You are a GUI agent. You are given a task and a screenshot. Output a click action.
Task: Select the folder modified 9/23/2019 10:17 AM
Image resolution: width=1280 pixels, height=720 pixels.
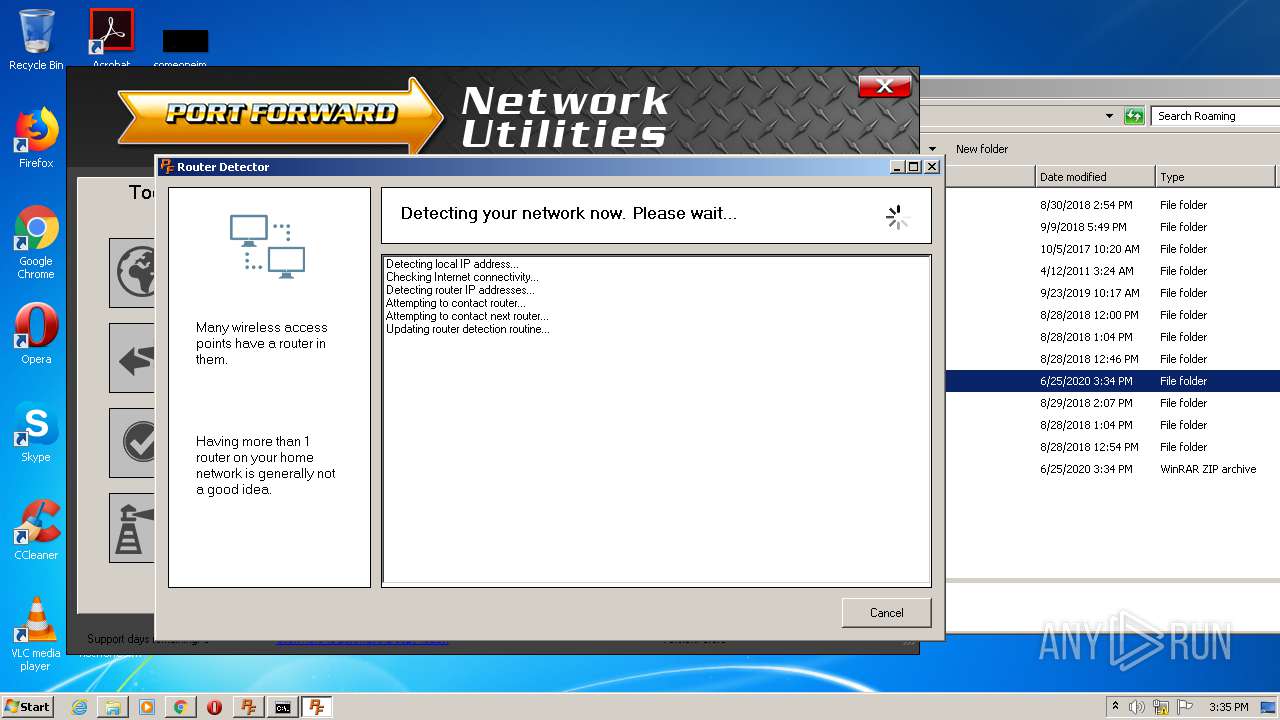coord(1113,293)
